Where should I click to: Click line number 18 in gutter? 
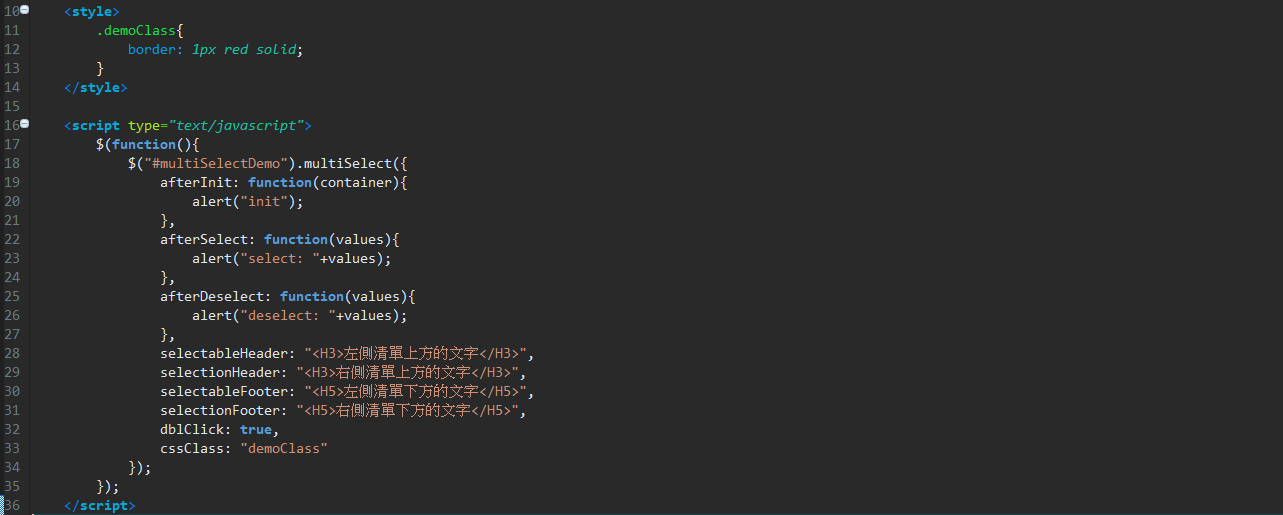[12, 163]
